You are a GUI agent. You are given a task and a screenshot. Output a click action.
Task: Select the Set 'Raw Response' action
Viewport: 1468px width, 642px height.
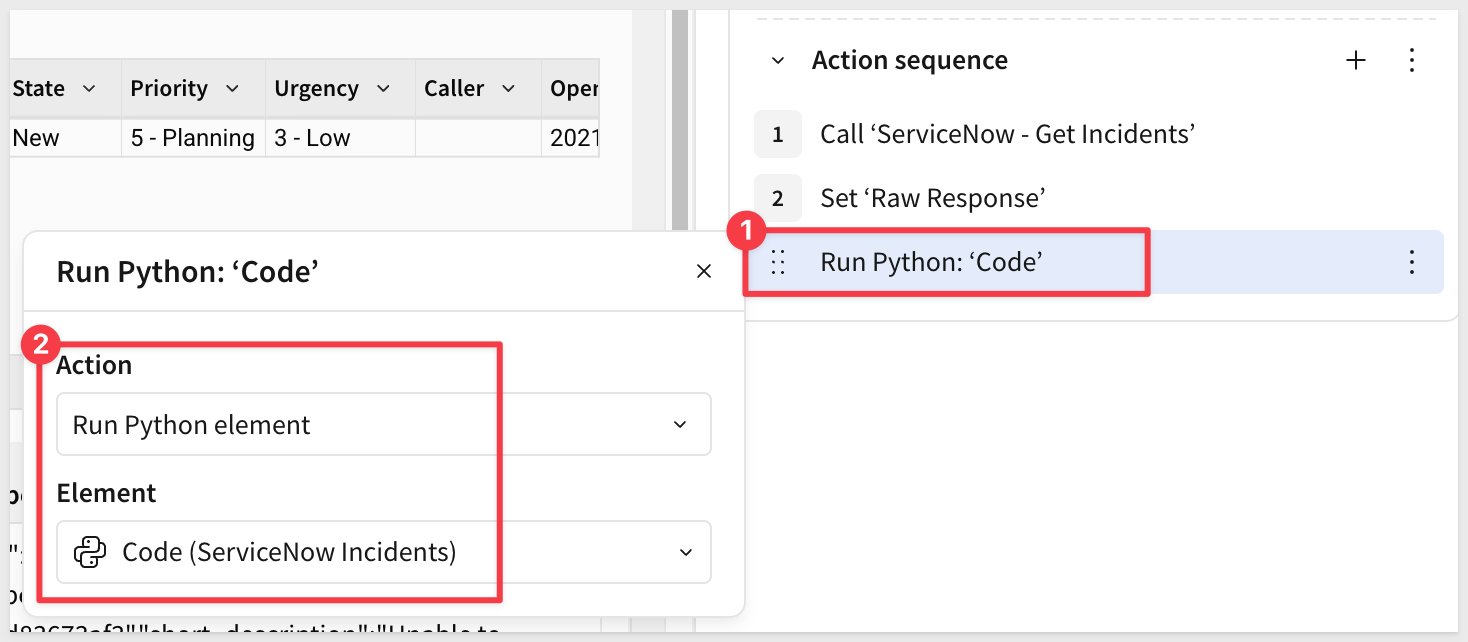click(x=932, y=199)
